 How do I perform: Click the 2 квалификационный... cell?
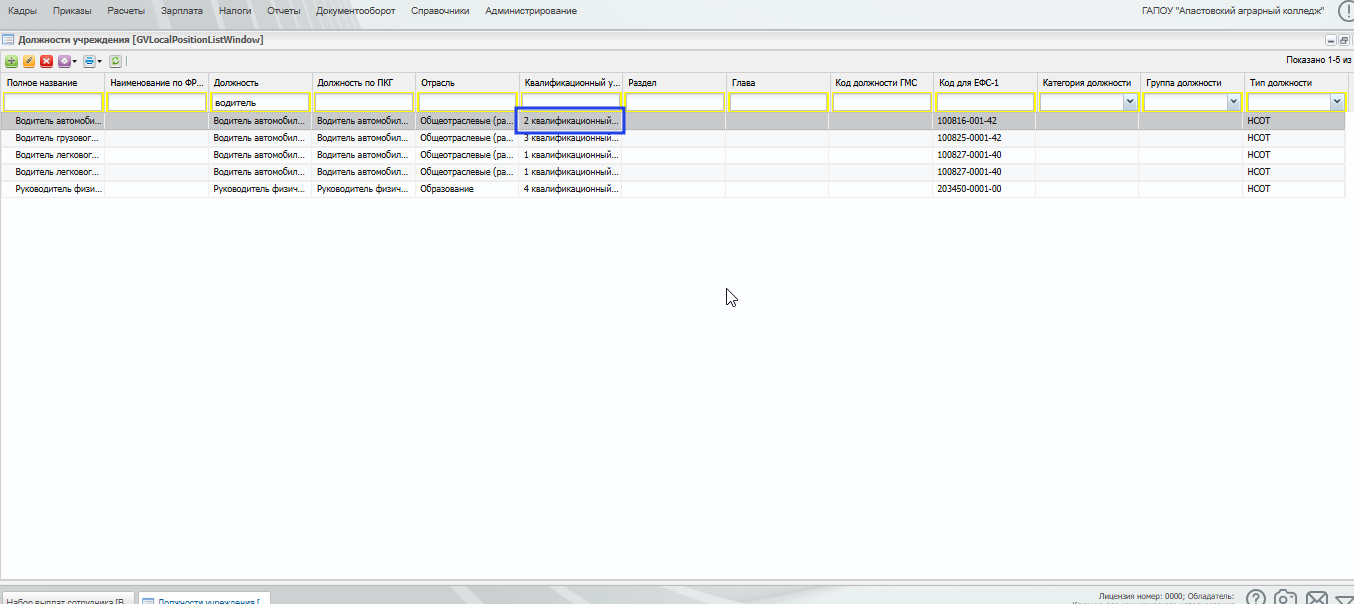[x=570, y=121]
